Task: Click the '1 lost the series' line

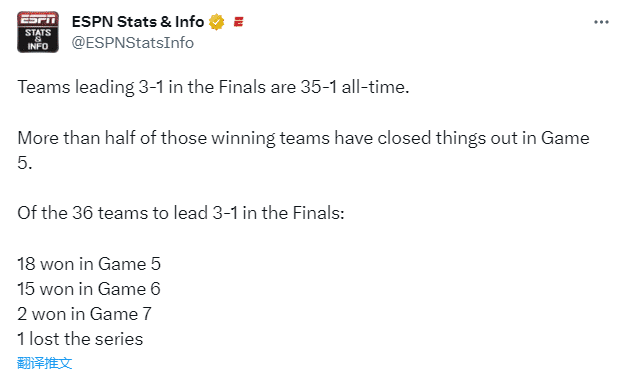Action: 80,339
